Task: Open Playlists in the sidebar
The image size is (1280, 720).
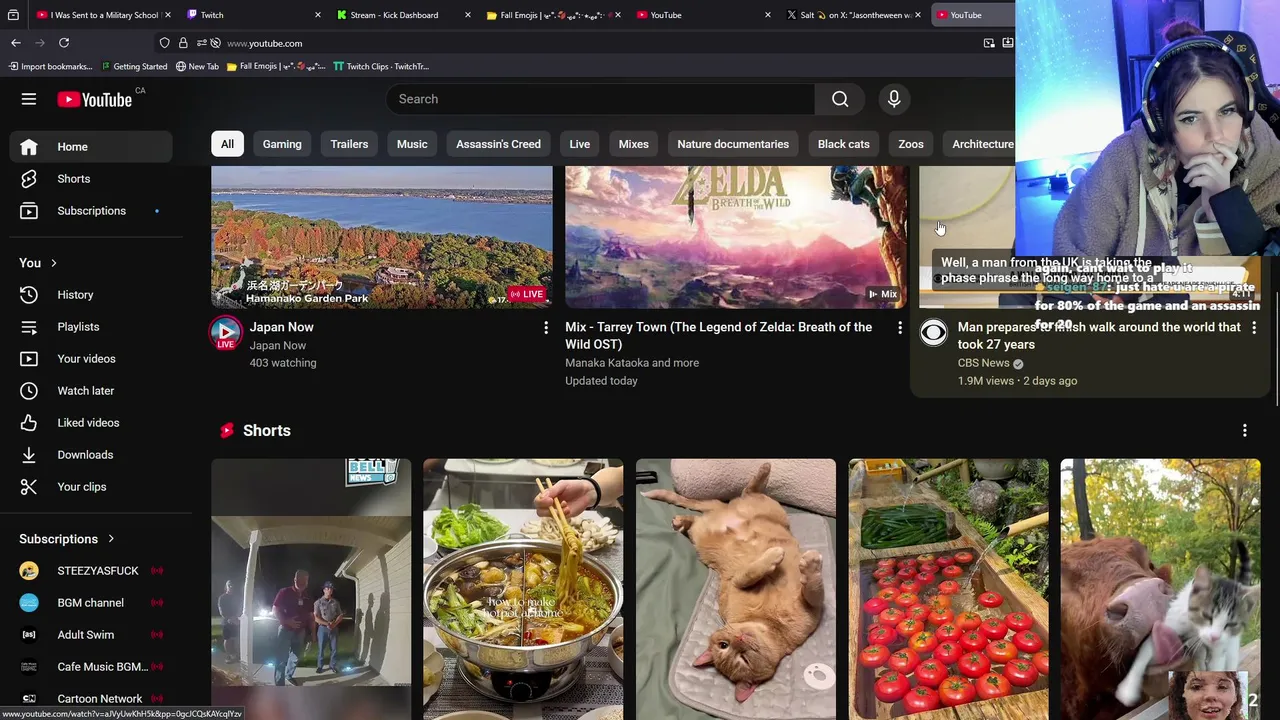Action: [91, 327]
